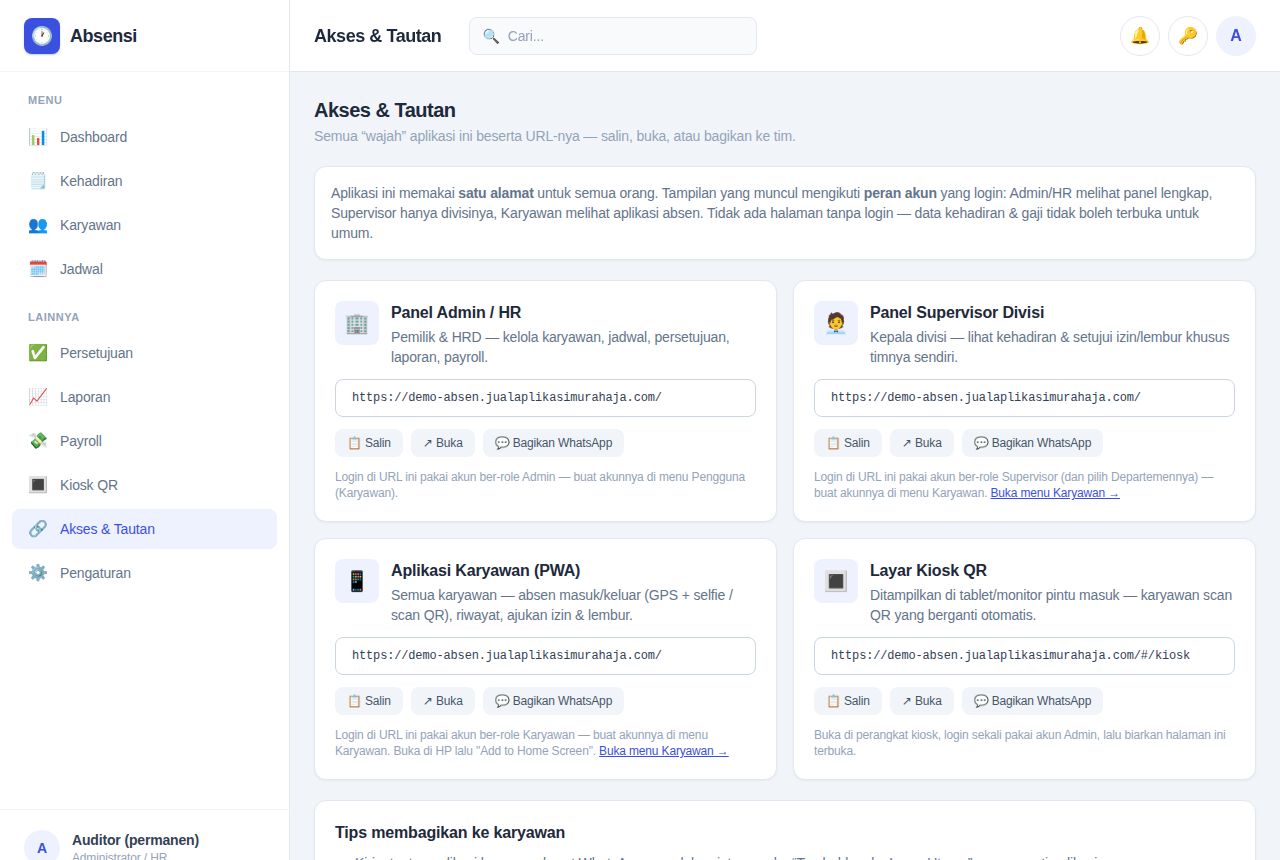Follow Buka menu Karyawan link in Supervisor card

(x=1055, y=493)
